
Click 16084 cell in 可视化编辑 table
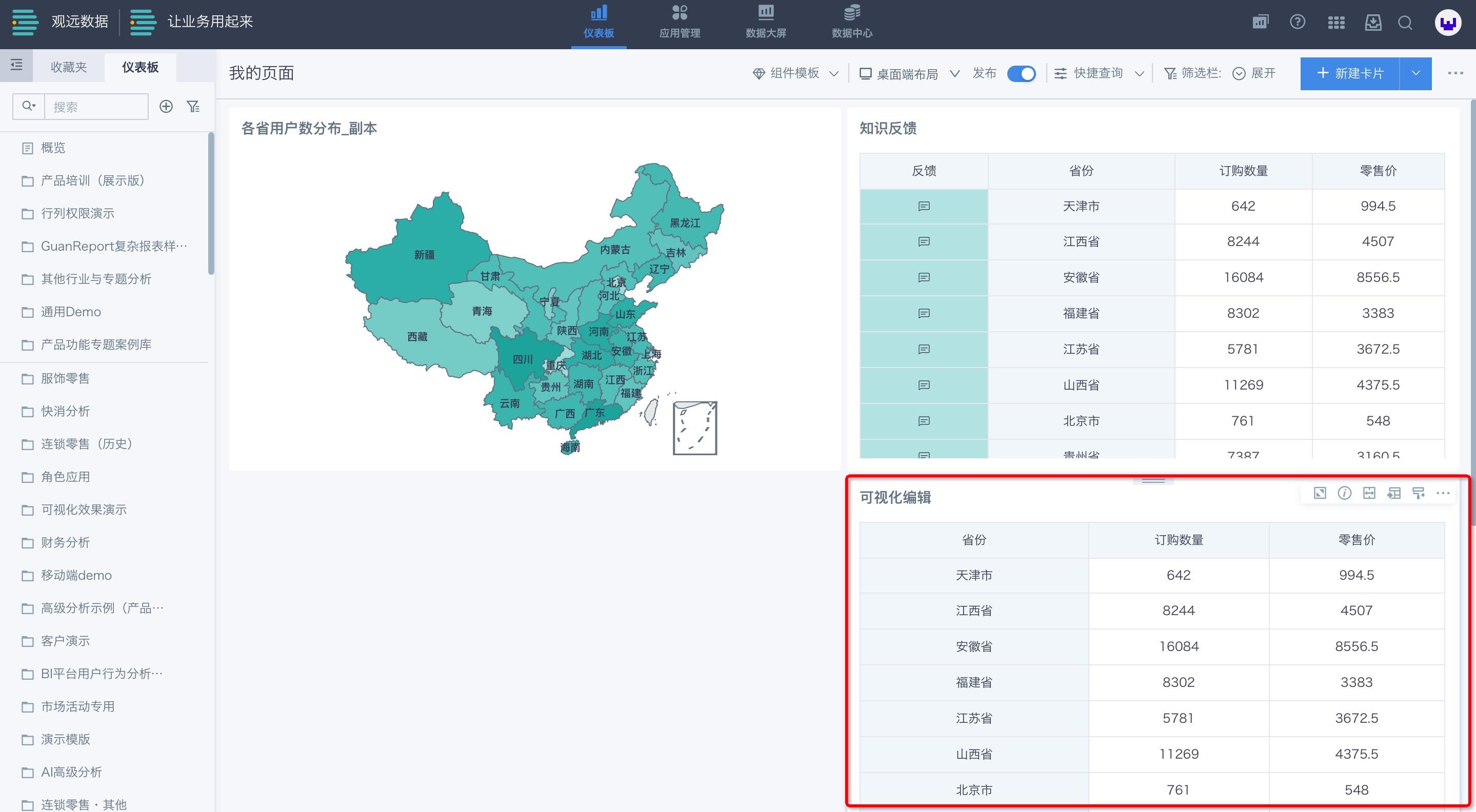(1179, 646)
